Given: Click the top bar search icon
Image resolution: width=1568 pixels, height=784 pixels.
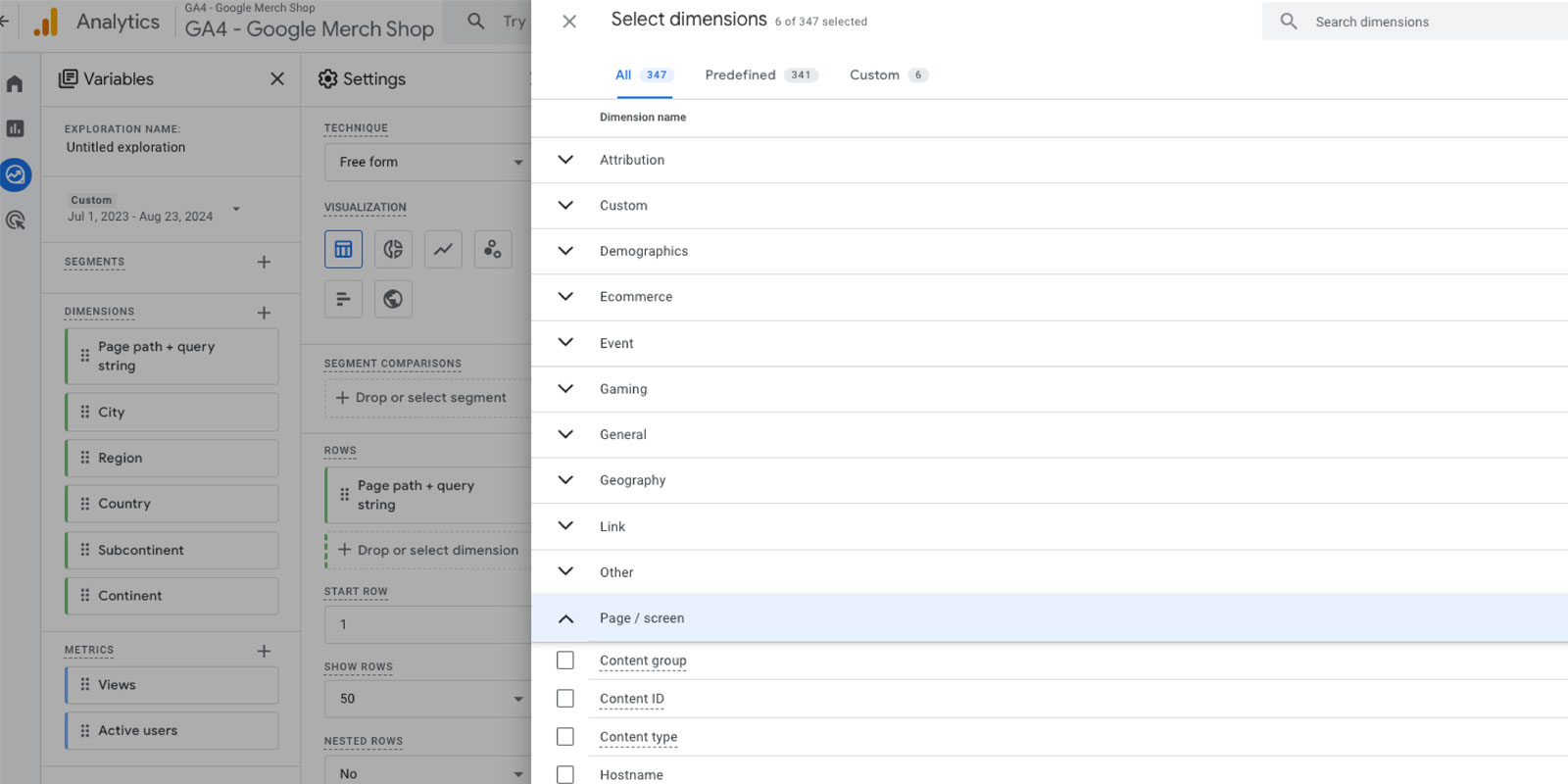Looking at the screenshot, I should 476,21.
